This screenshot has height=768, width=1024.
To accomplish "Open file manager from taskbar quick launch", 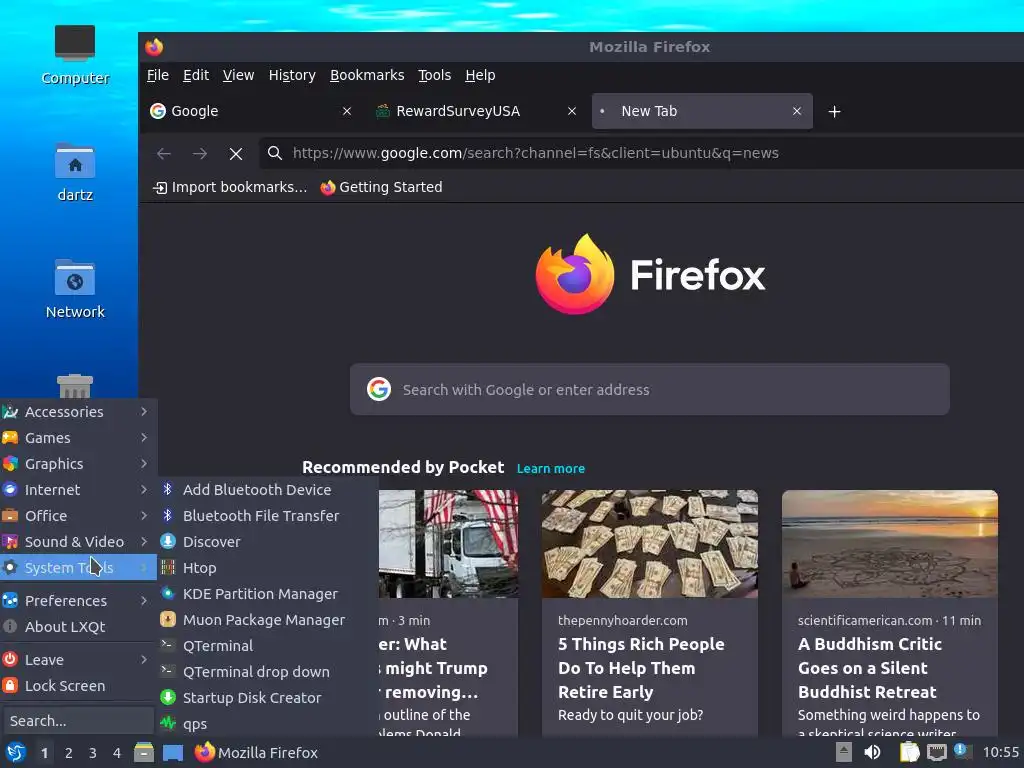I will coord(144,752).
